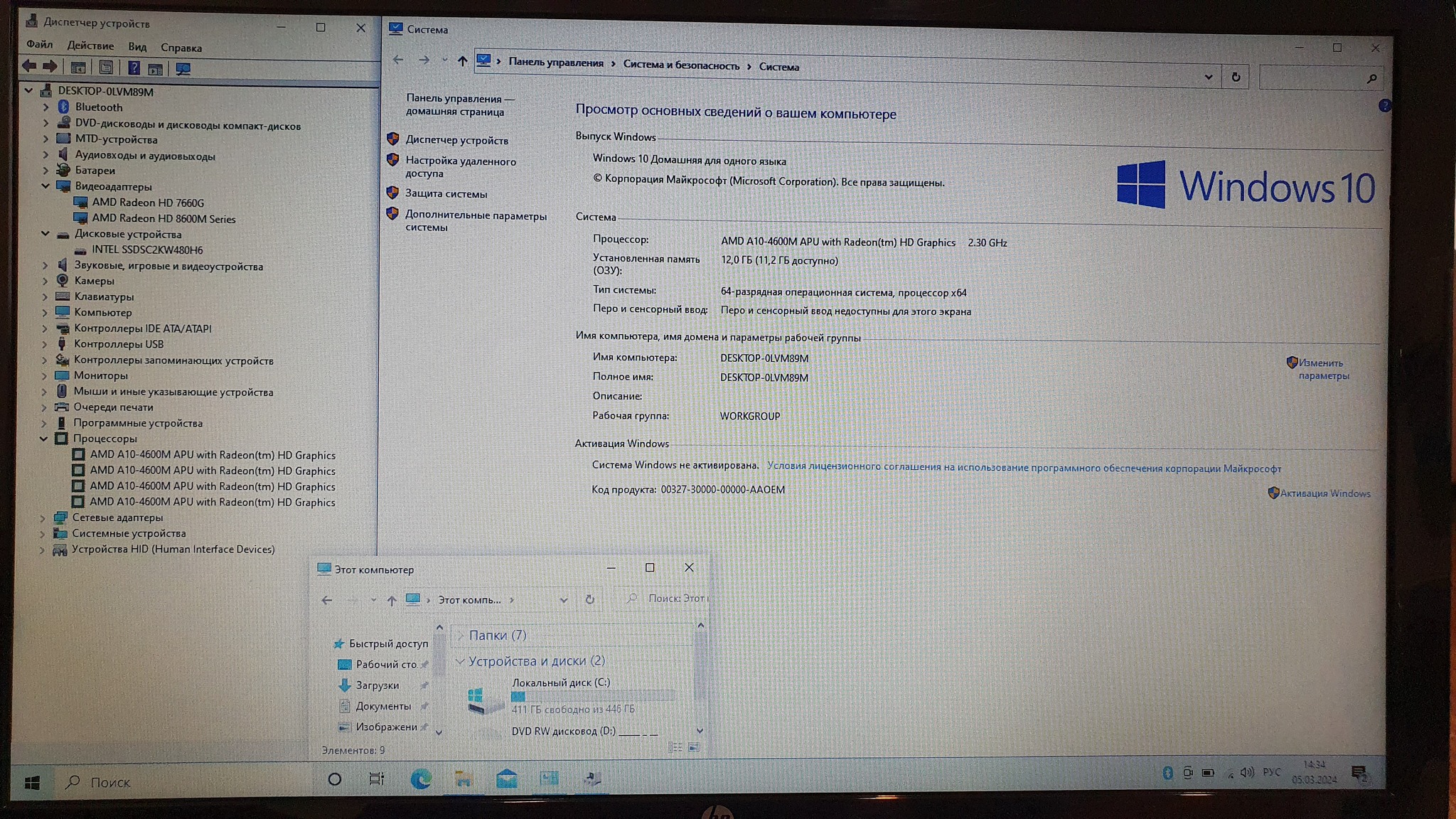Viewport: 1456px width, 819px height.
Task: Click scan for hardware changes toolbar icon
Action: tap(183, 69)
